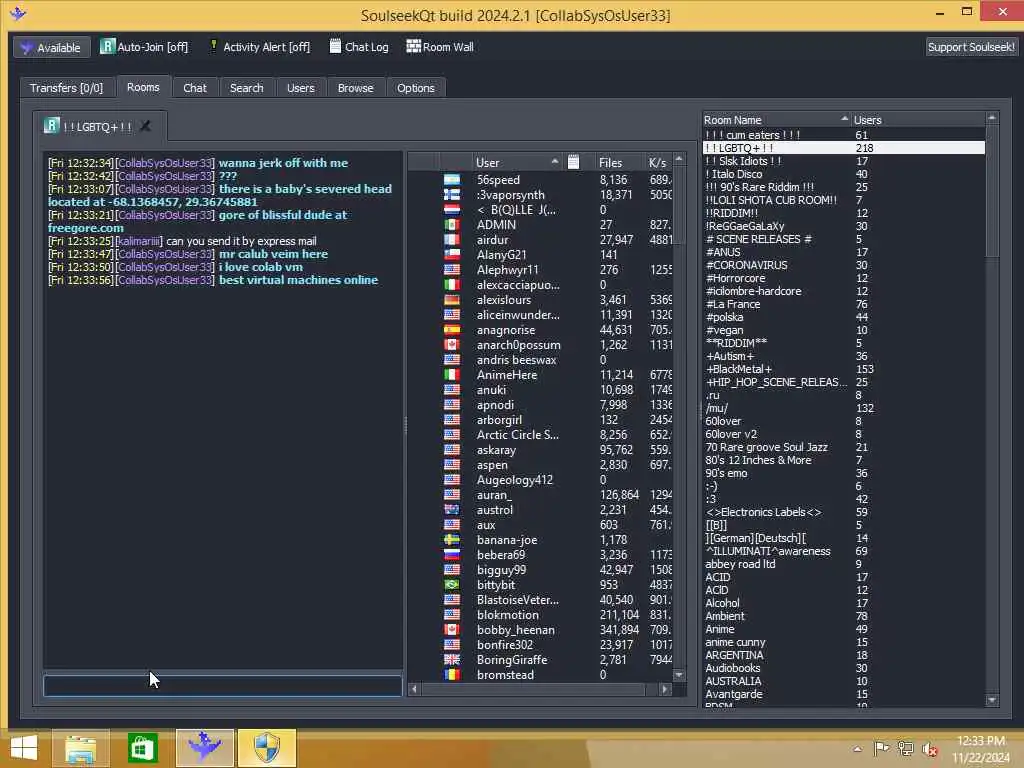The width and height of the screenshot is (1024, 768).
Task: Select user 'blokmotion' in the user list
Action: coord(541,615)
